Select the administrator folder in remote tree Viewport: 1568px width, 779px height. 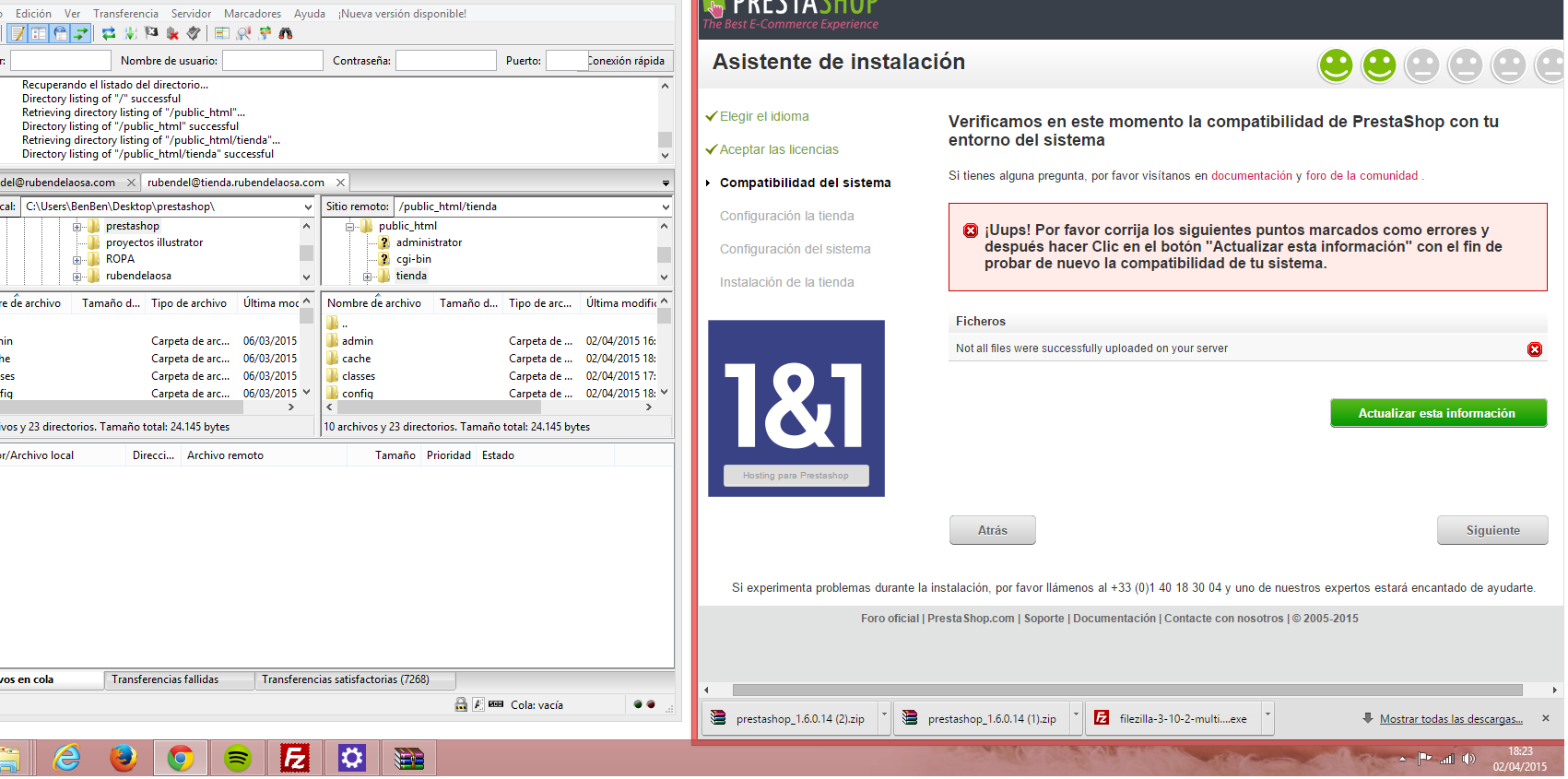[x=429, y=243]
